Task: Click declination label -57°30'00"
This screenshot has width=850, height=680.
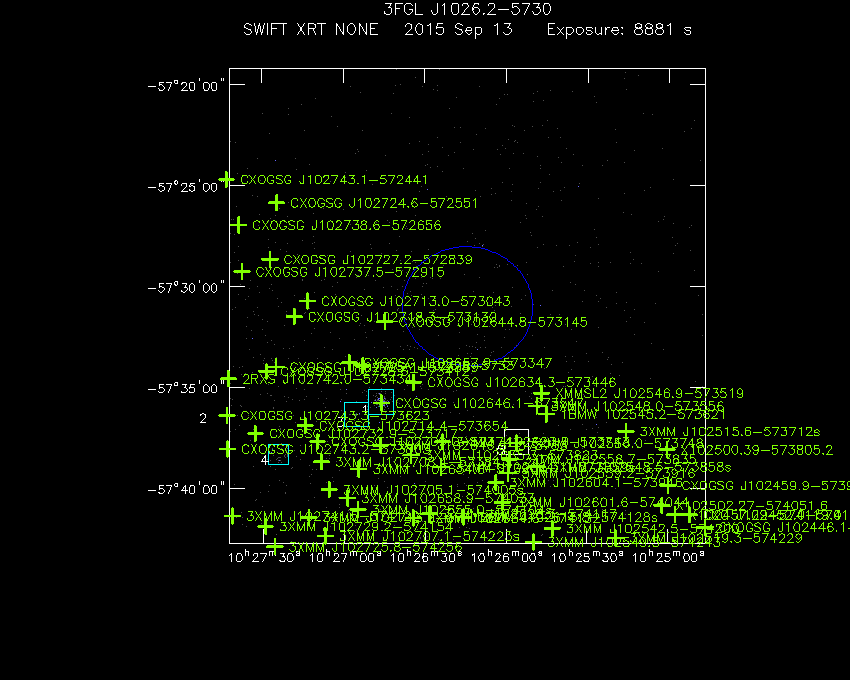Action: click(186, 287)
